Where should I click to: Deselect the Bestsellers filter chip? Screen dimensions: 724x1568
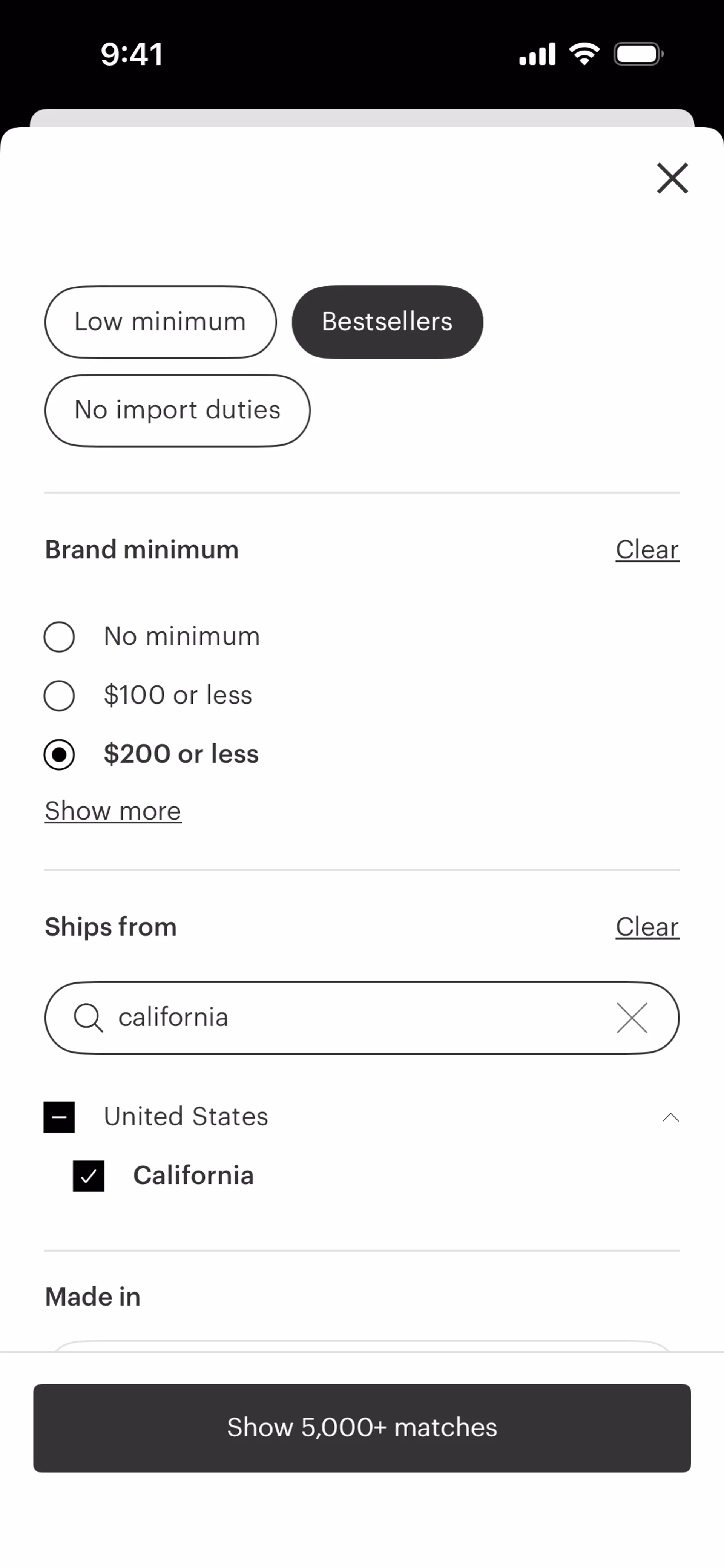387,322
